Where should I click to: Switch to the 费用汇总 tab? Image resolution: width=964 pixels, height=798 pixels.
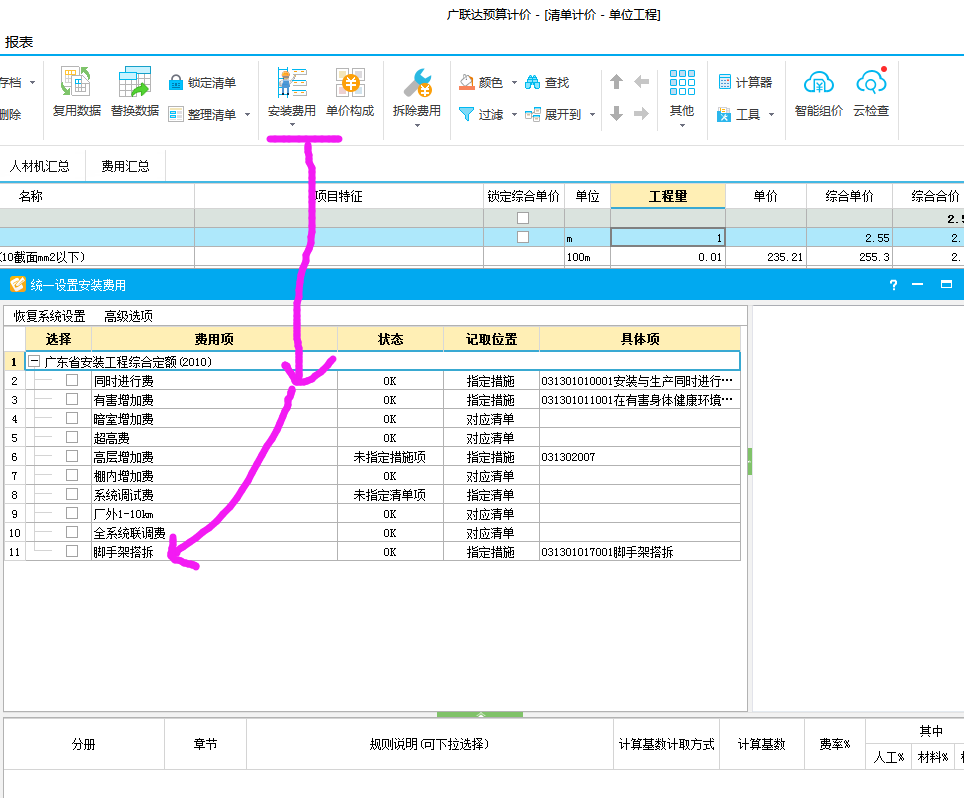pos(125,166)
